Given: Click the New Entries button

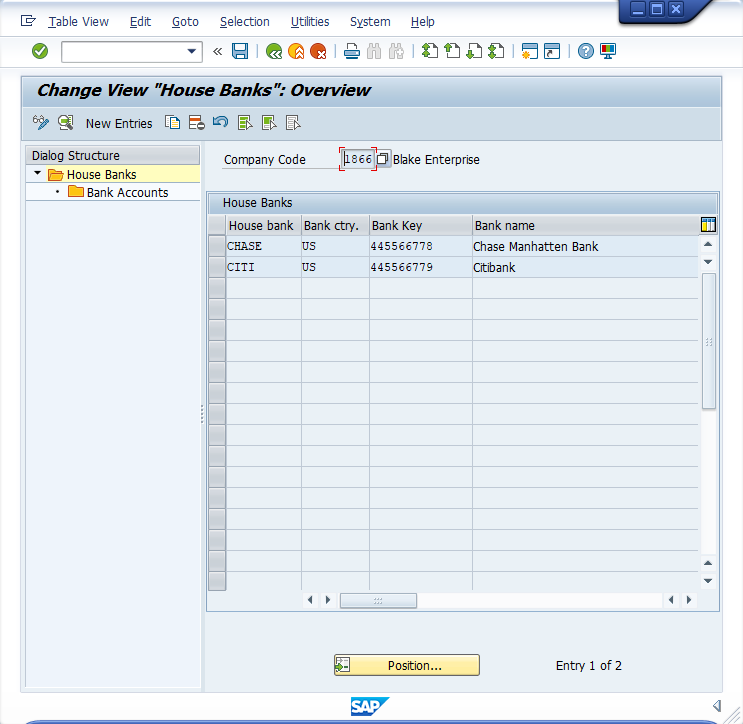Looking at the screenshot, I should click(119, 123).
